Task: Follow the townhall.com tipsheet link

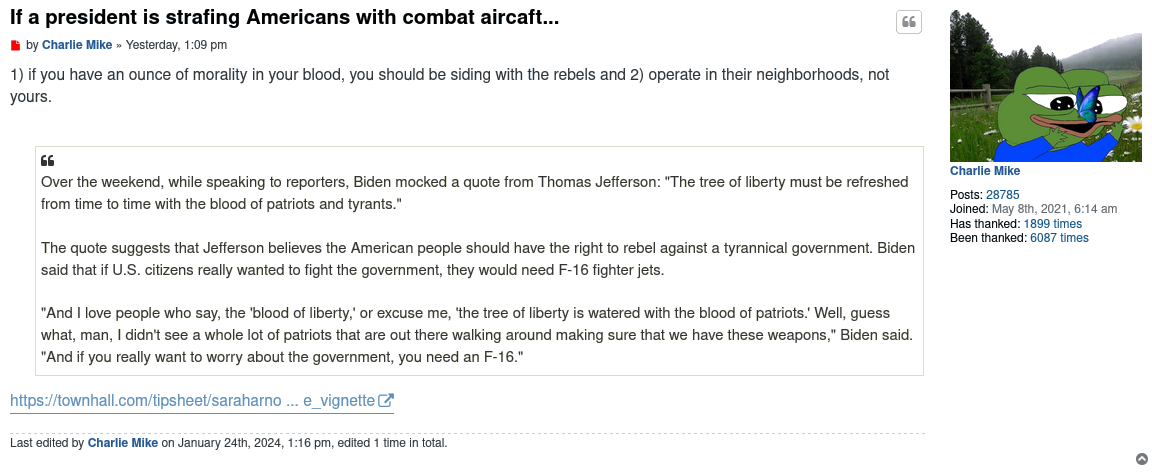Action: 192,401
